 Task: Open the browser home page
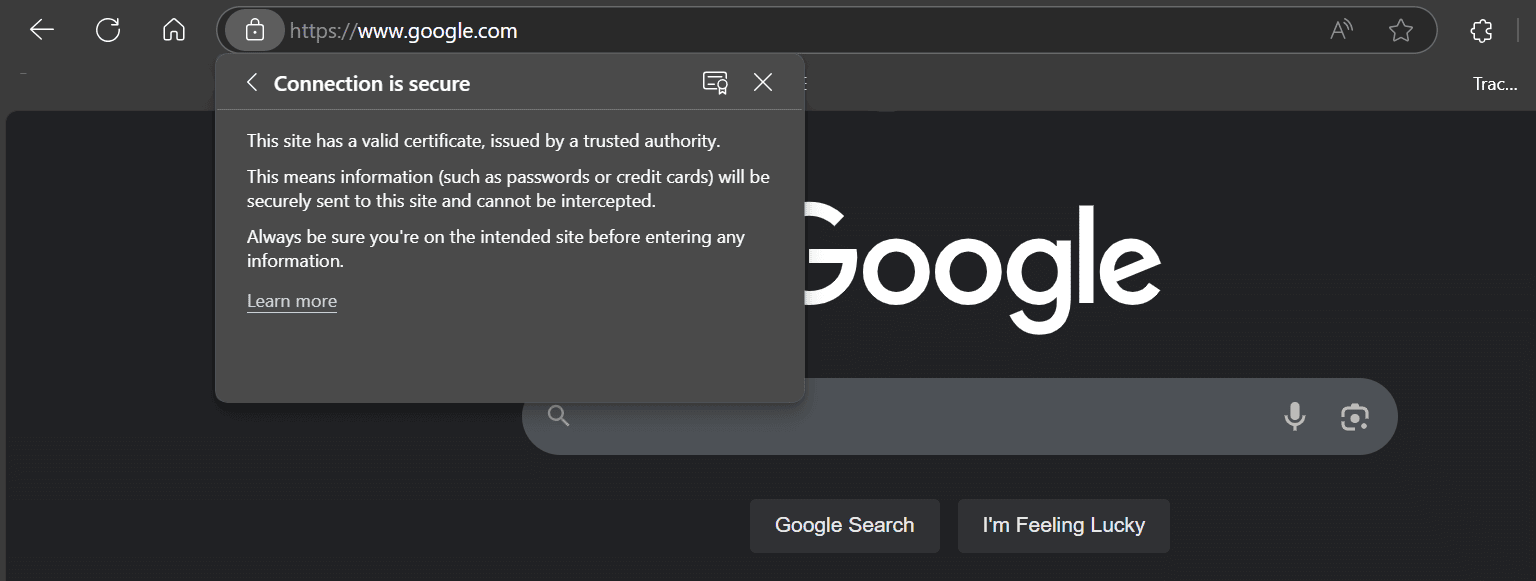click(x=173, y=30)
